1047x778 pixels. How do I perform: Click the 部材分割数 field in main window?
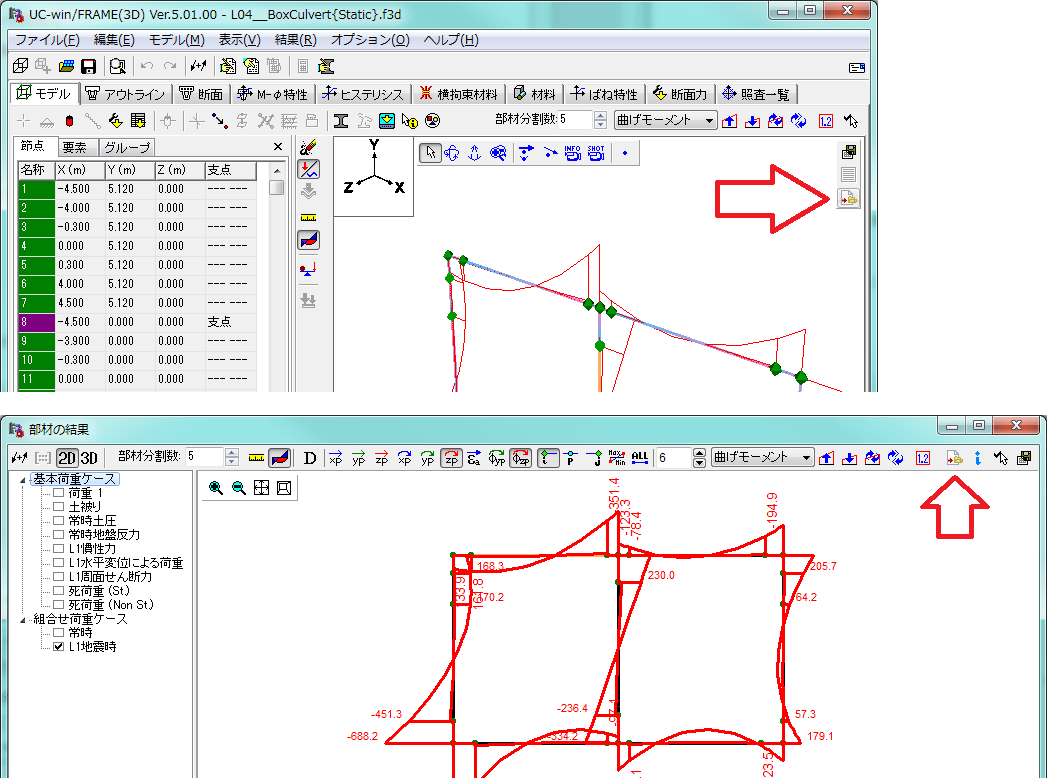pos(576,120)
